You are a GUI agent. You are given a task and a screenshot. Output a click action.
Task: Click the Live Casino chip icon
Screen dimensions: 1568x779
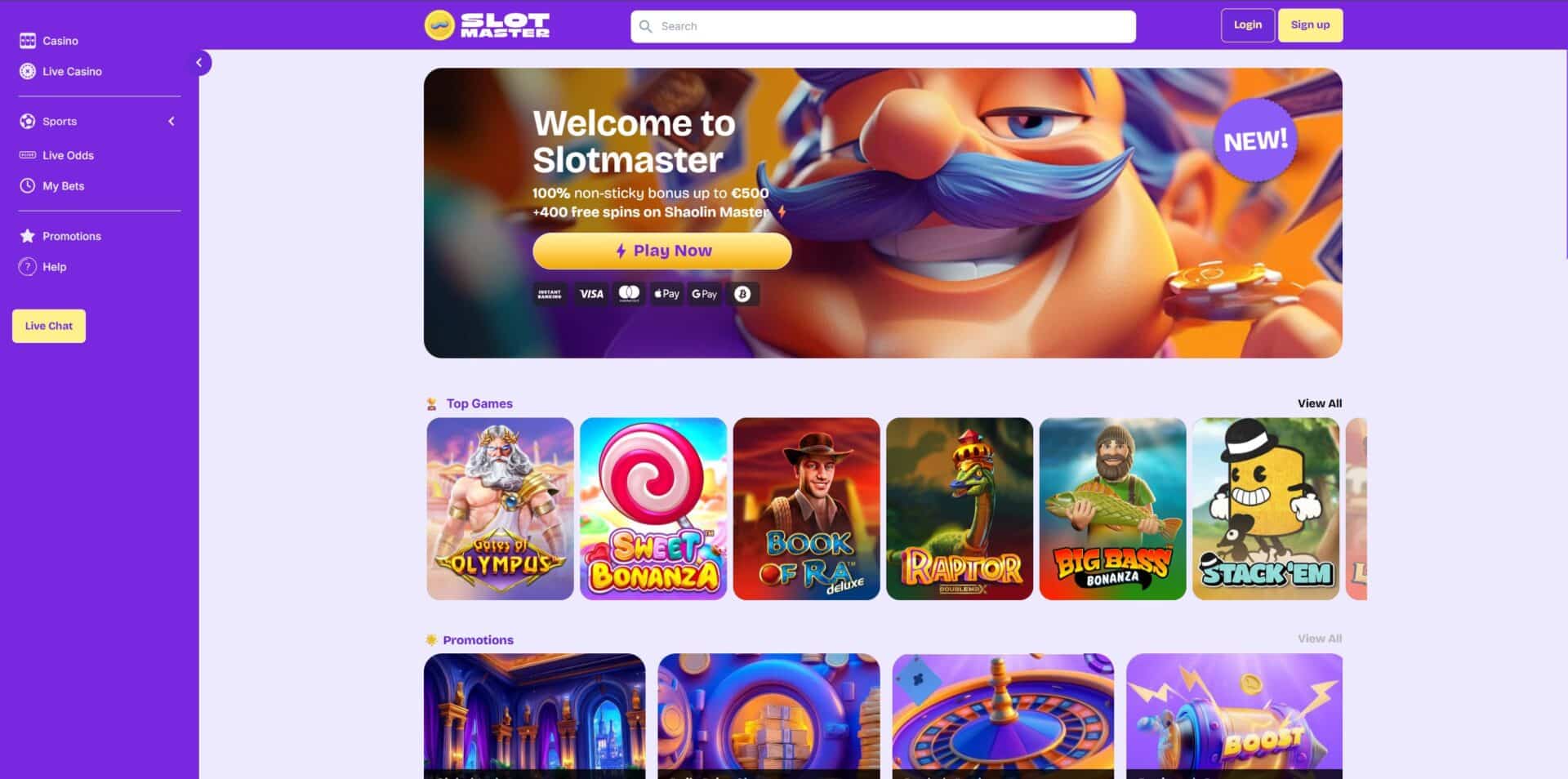28,72
